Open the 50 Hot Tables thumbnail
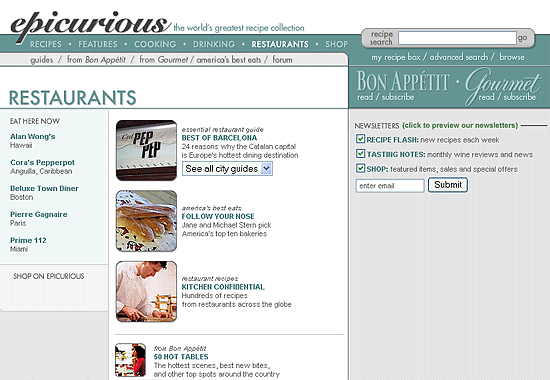 130,360
